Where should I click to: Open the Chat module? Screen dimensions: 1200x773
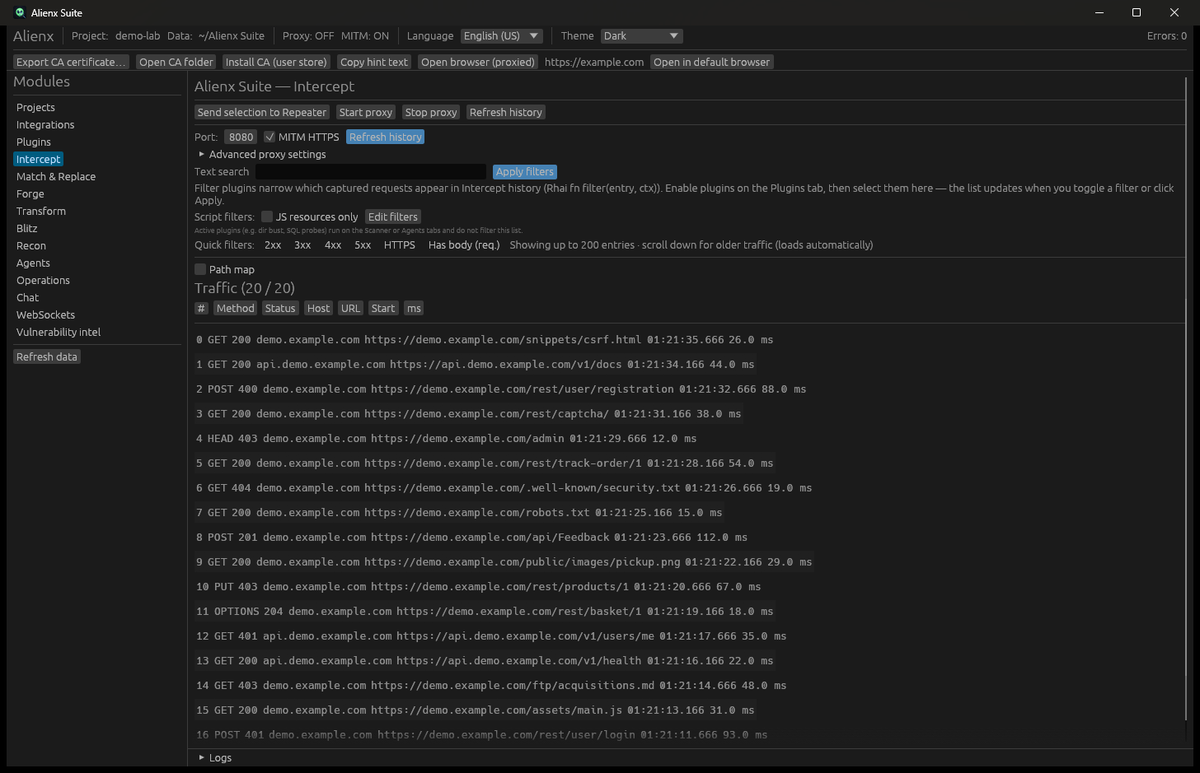click(x=27, y=298)
